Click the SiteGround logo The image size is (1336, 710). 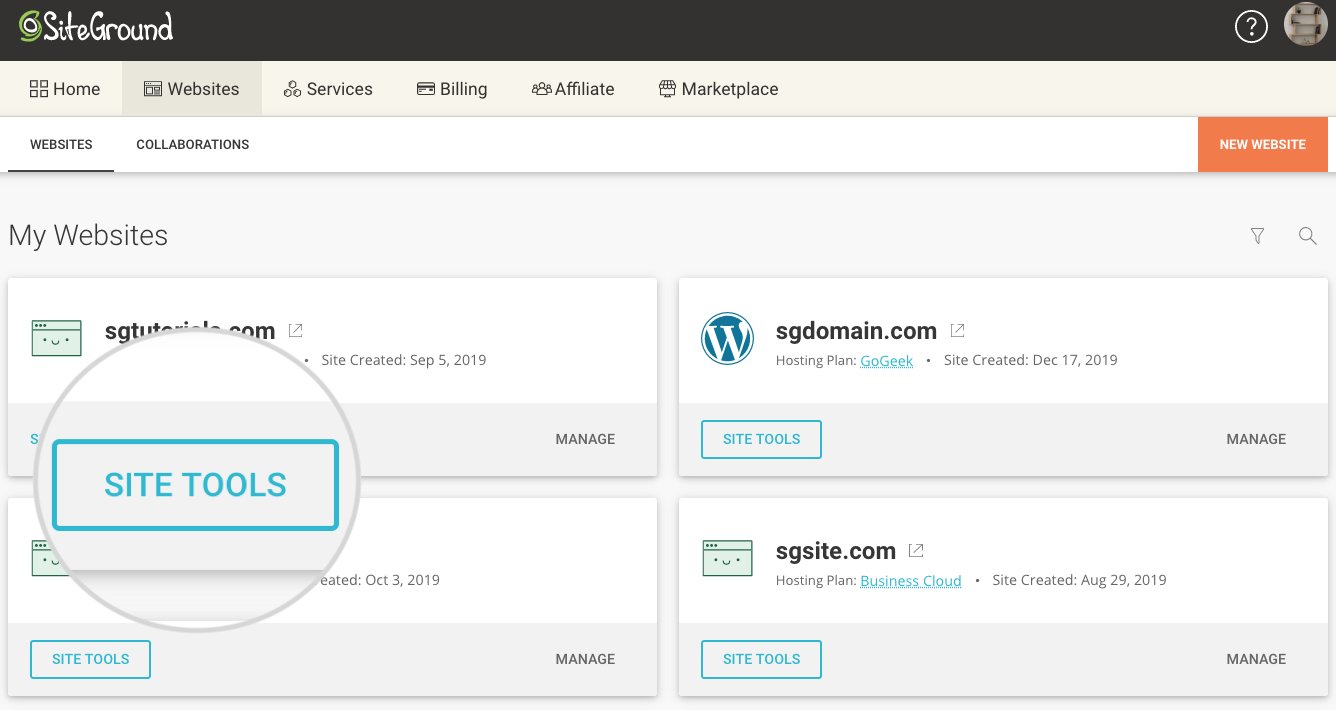(96, 26)
